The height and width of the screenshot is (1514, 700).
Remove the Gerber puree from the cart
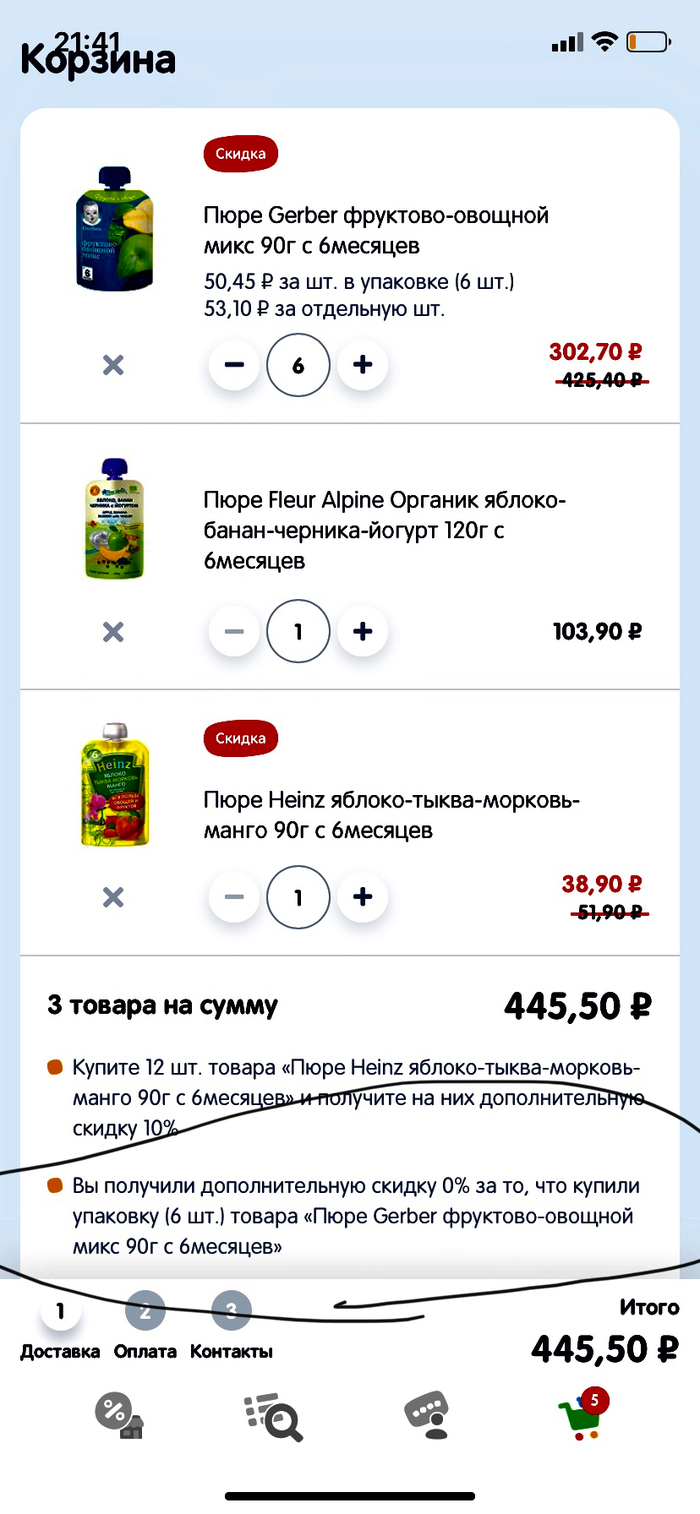click(x=113, y=365)
